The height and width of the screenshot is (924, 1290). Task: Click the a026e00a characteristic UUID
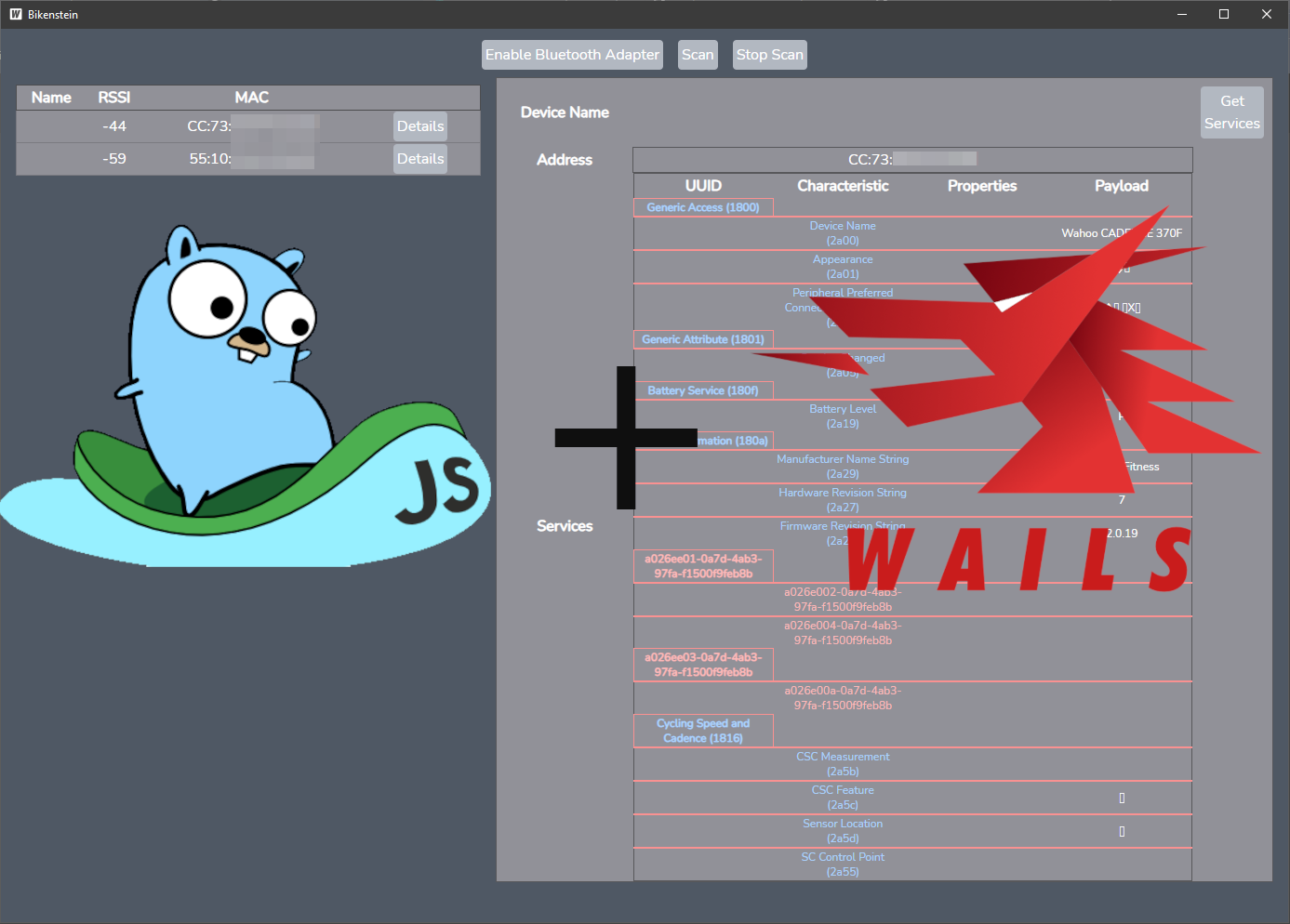[x=843, y=698]
